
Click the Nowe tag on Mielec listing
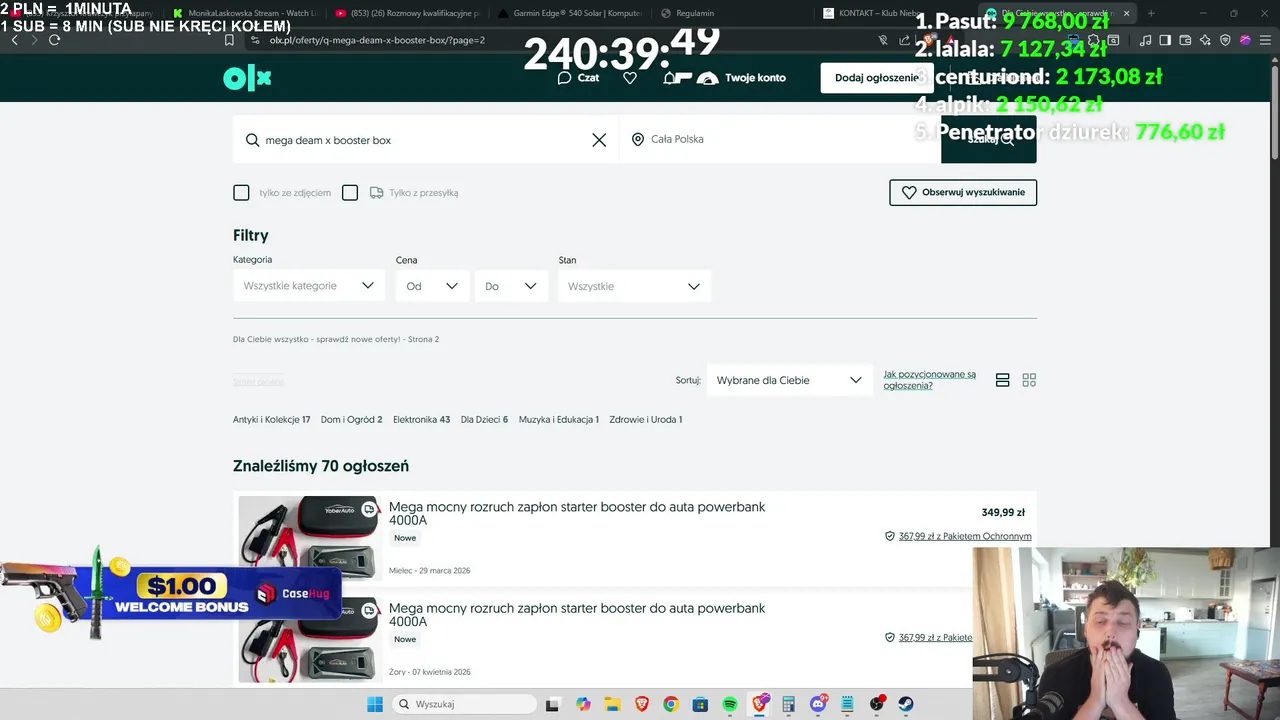click(405, 538)
